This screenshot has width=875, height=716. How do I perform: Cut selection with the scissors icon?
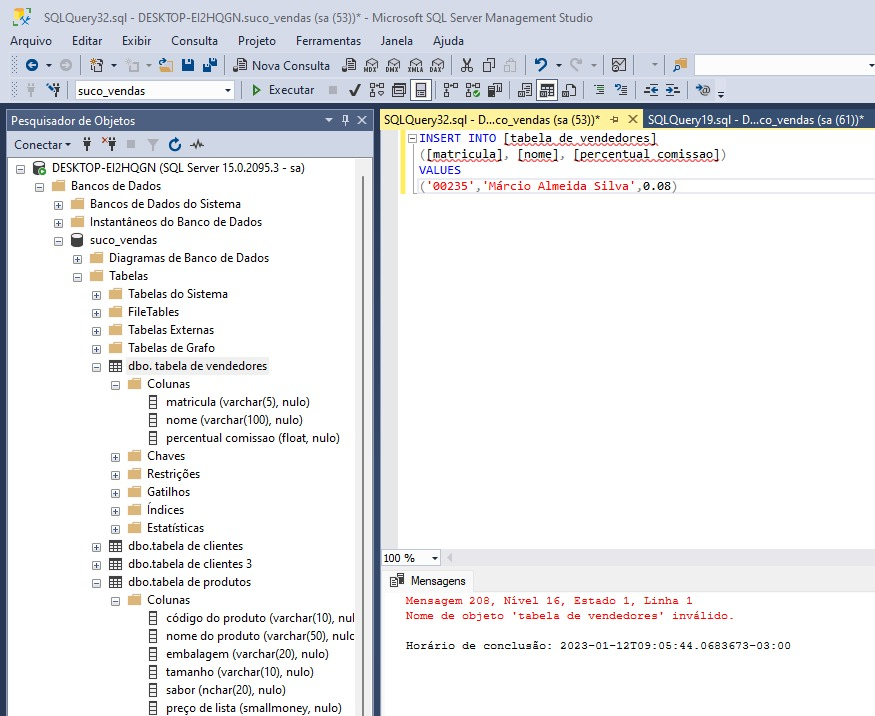467,65
